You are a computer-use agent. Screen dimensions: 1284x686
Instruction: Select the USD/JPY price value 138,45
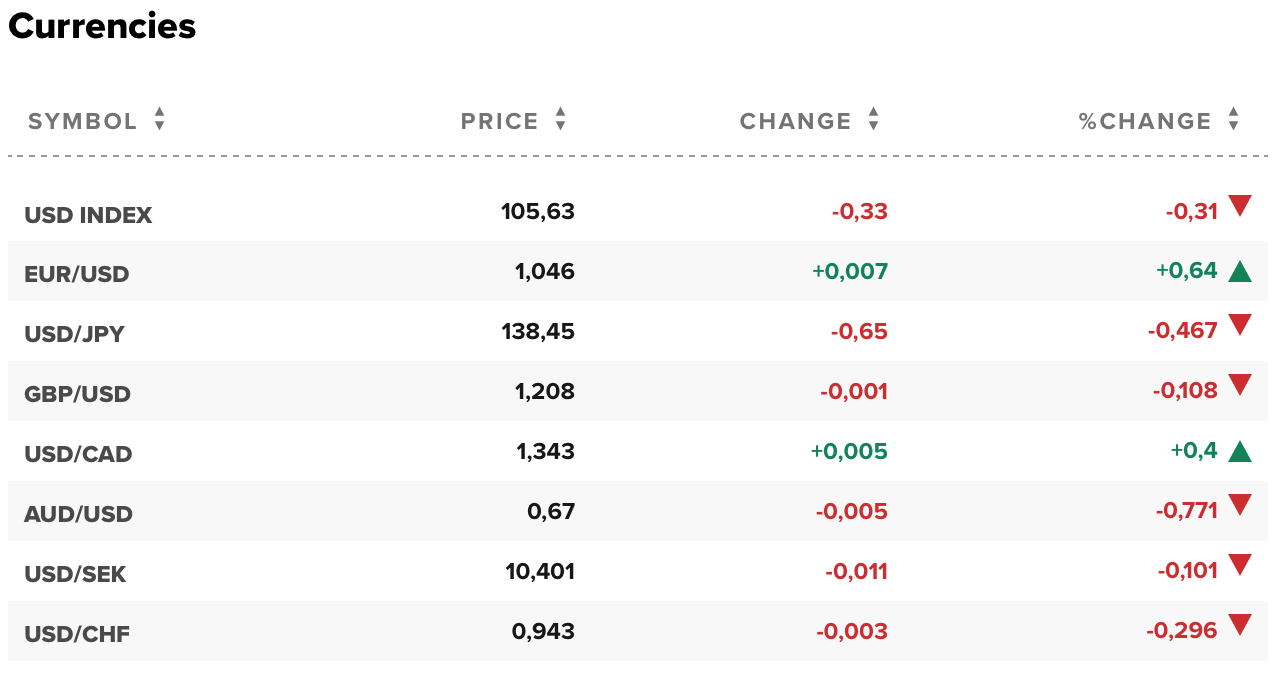point(538,331)
